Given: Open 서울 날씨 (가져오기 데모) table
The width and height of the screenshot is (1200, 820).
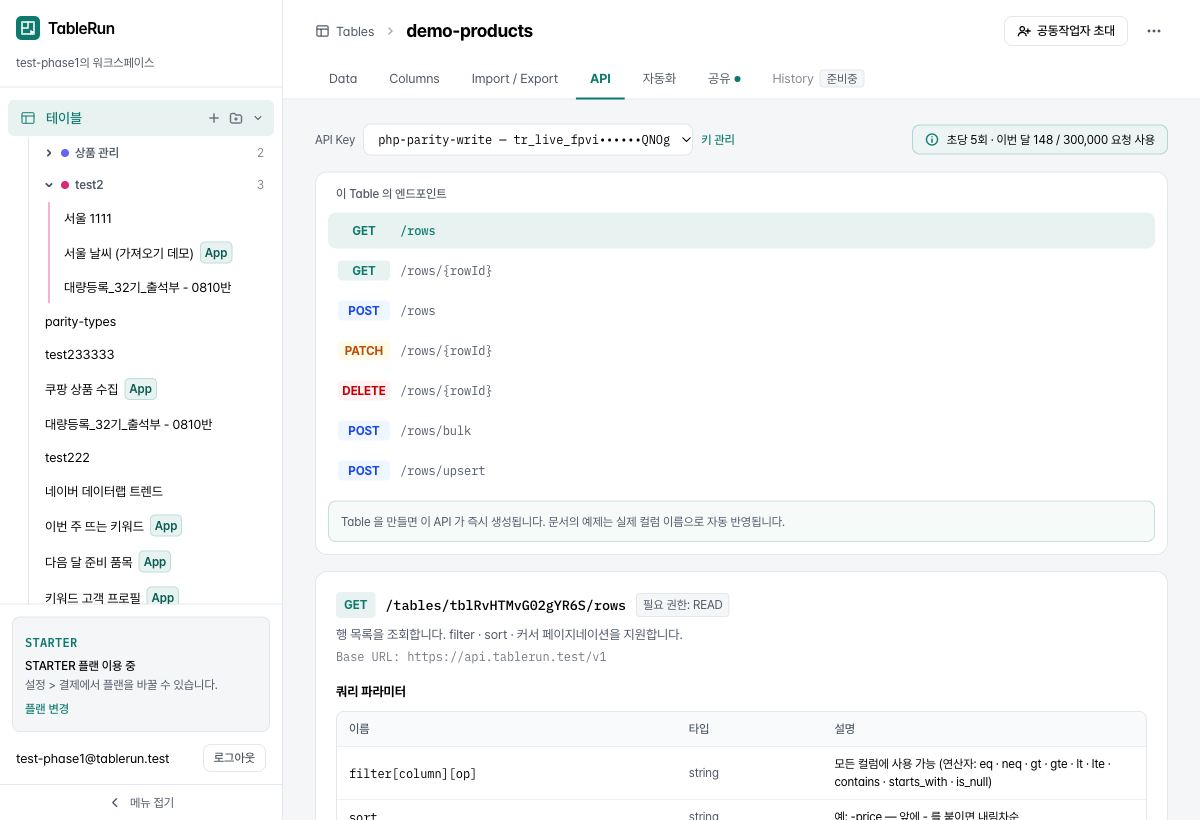Looking at the screenshot, I should coord(129,253).
